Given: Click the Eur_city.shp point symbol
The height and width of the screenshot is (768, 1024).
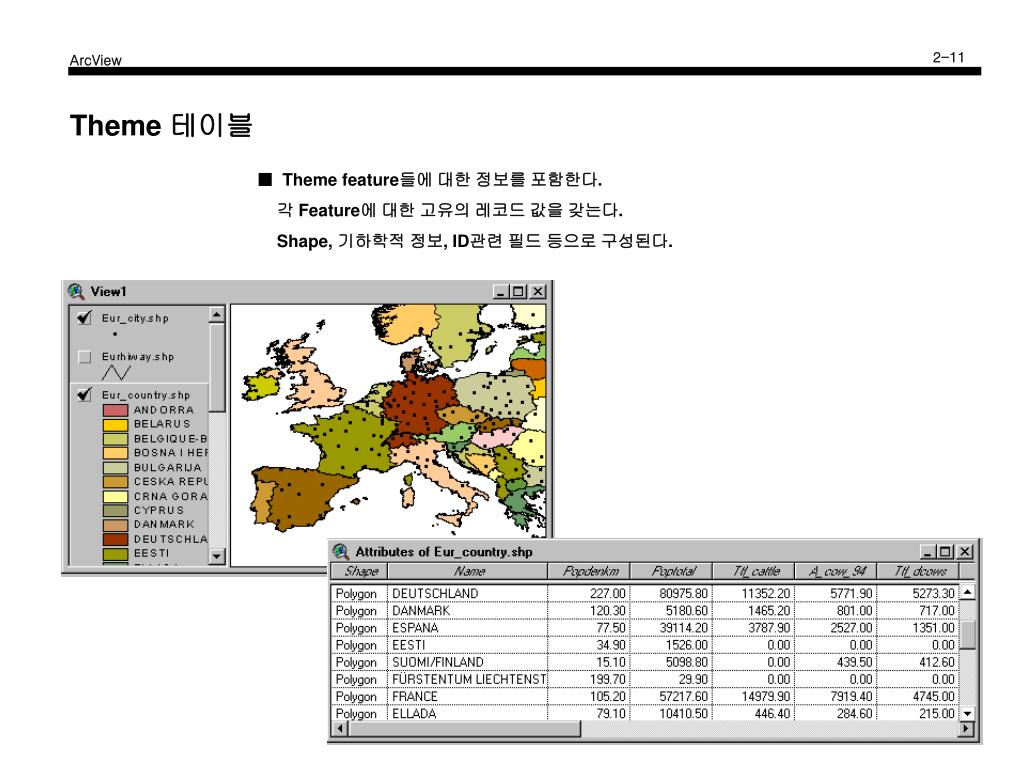Looking at the screenshot, I should point(113,334).
